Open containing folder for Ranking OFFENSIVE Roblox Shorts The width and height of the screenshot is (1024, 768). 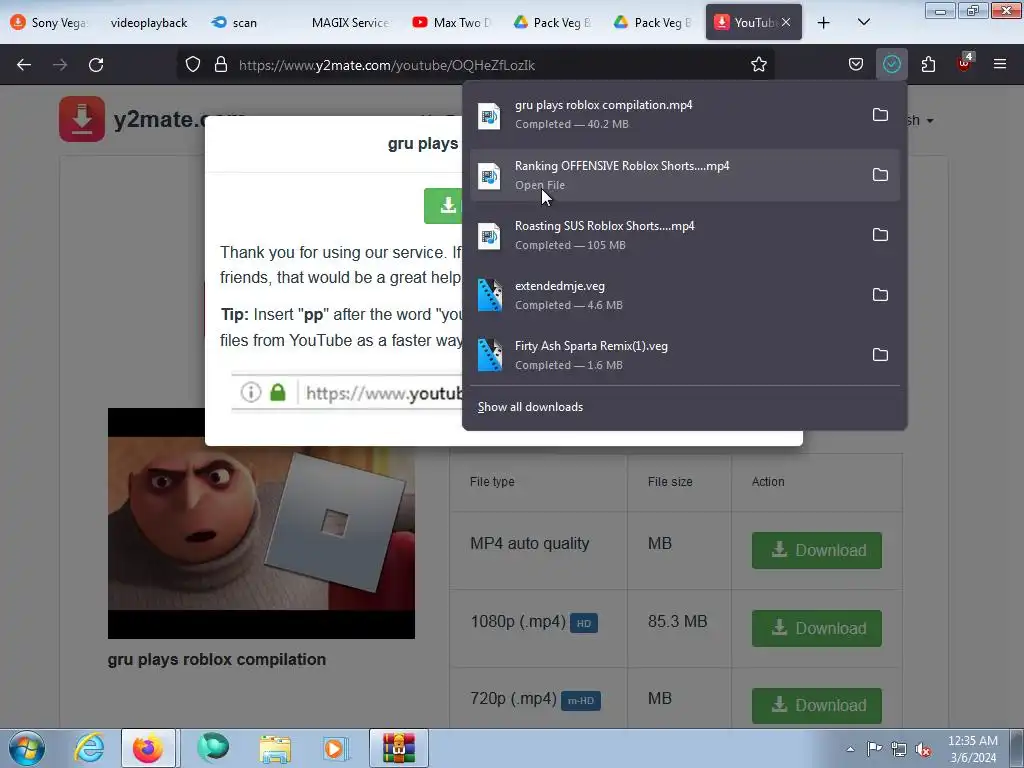(x=880, y=175)
